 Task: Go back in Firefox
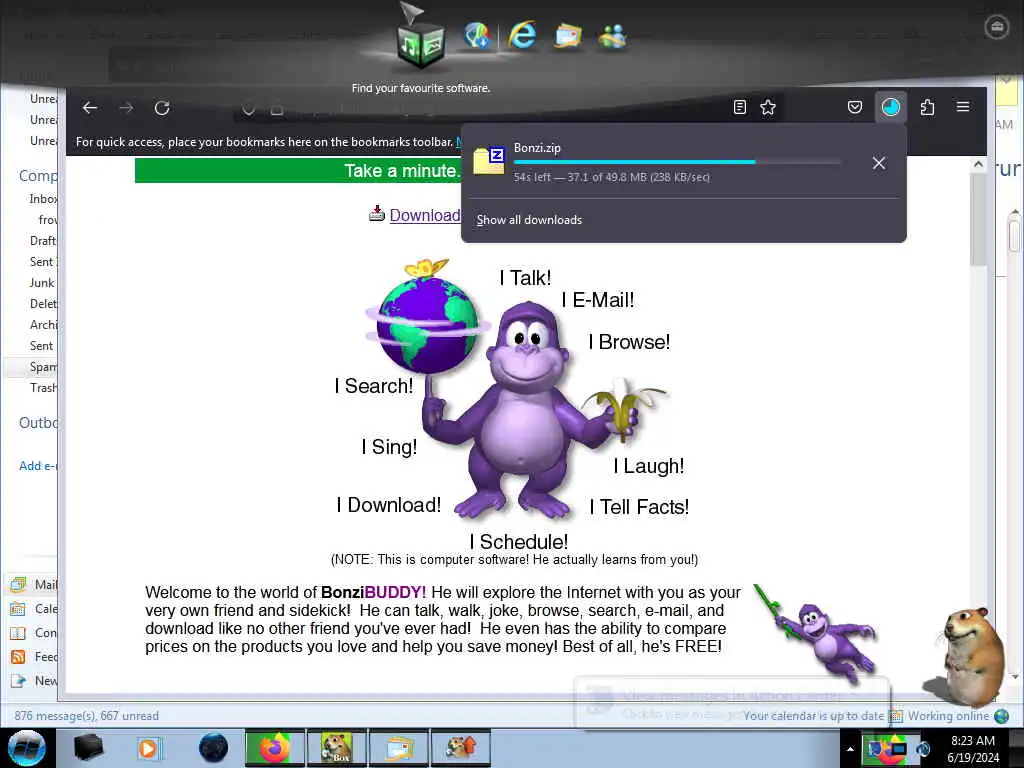point(90,108)
